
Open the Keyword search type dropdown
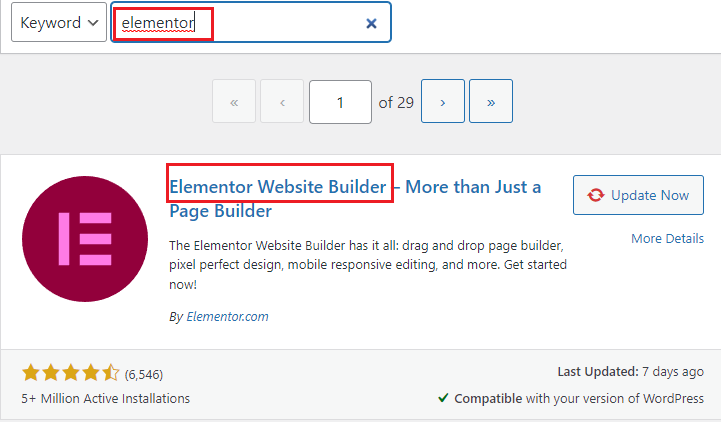click(x=59, y=22)
